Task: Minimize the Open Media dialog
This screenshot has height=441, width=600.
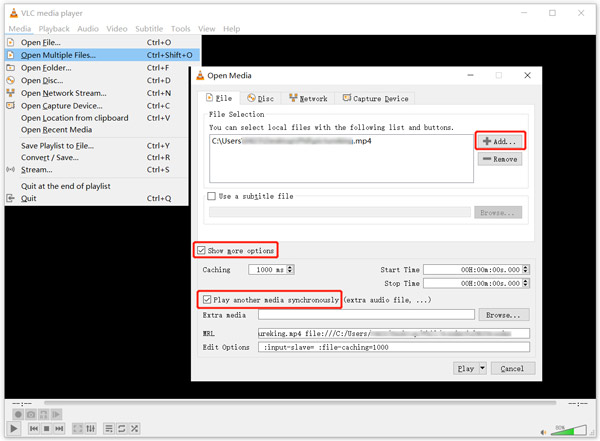Action: (470, 75)
